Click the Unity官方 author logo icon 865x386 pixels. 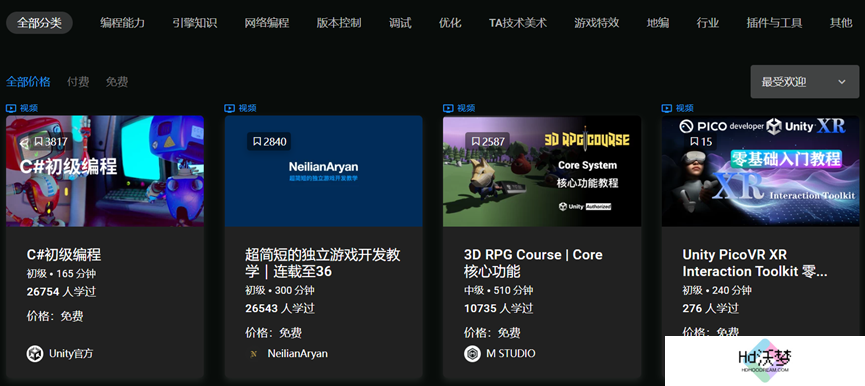pos(35,353)
